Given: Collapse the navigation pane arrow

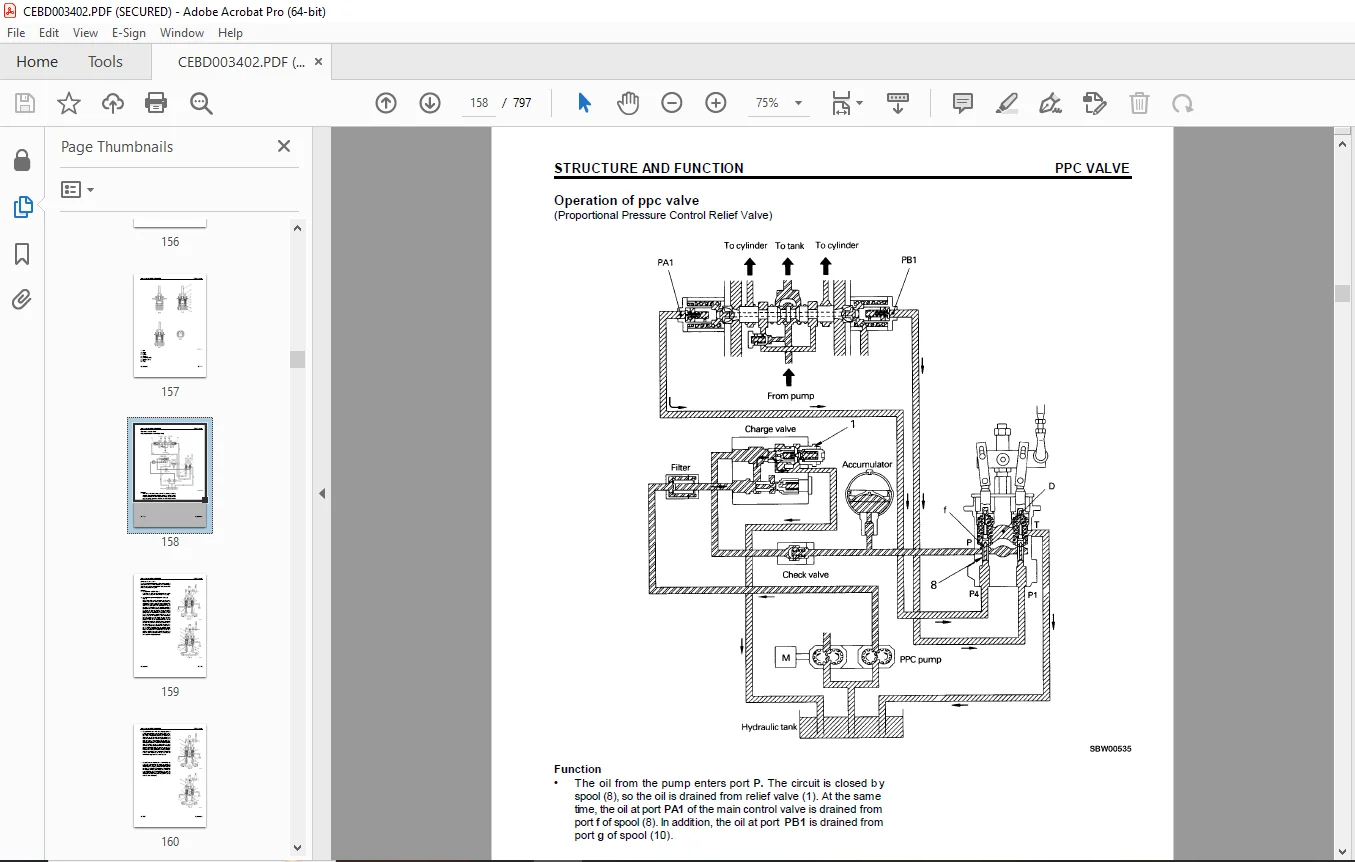Looking at the screenshot, I should (322, 493).
